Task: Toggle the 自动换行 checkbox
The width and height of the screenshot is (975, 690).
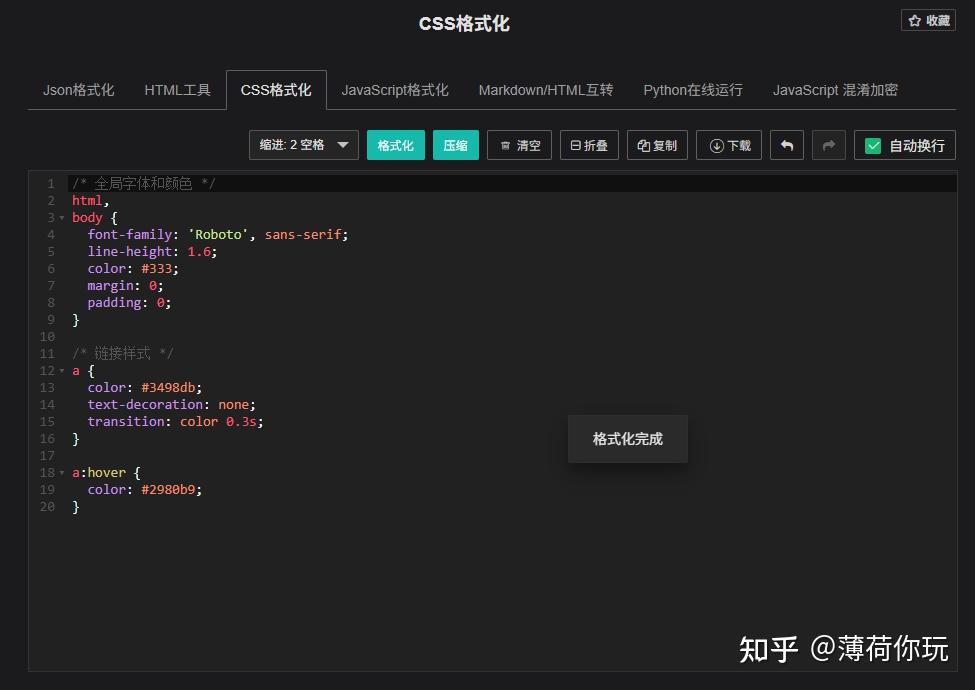Action: point(873,146)
